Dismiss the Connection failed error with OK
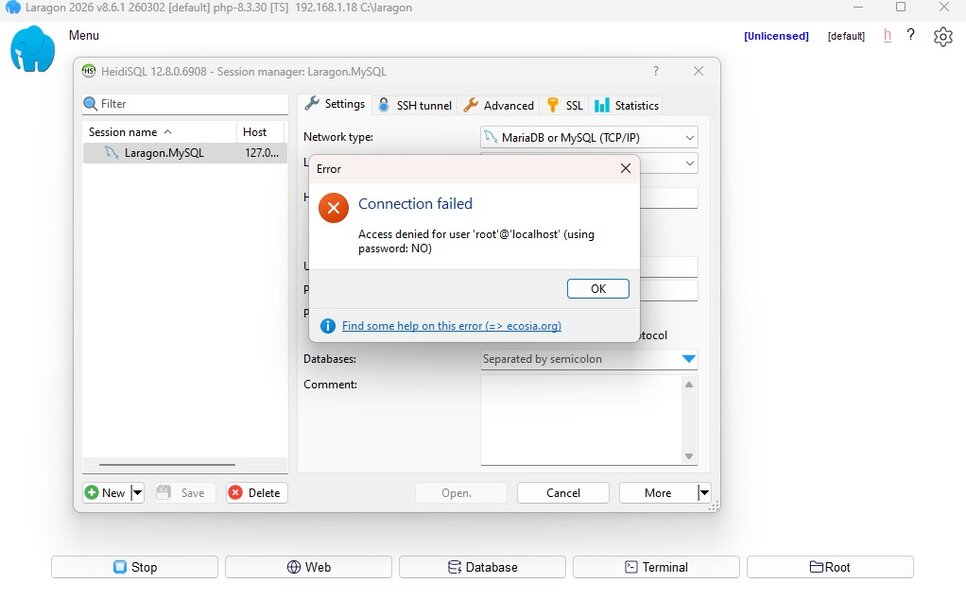Screen dimensions: 966x600 (597, 289)
